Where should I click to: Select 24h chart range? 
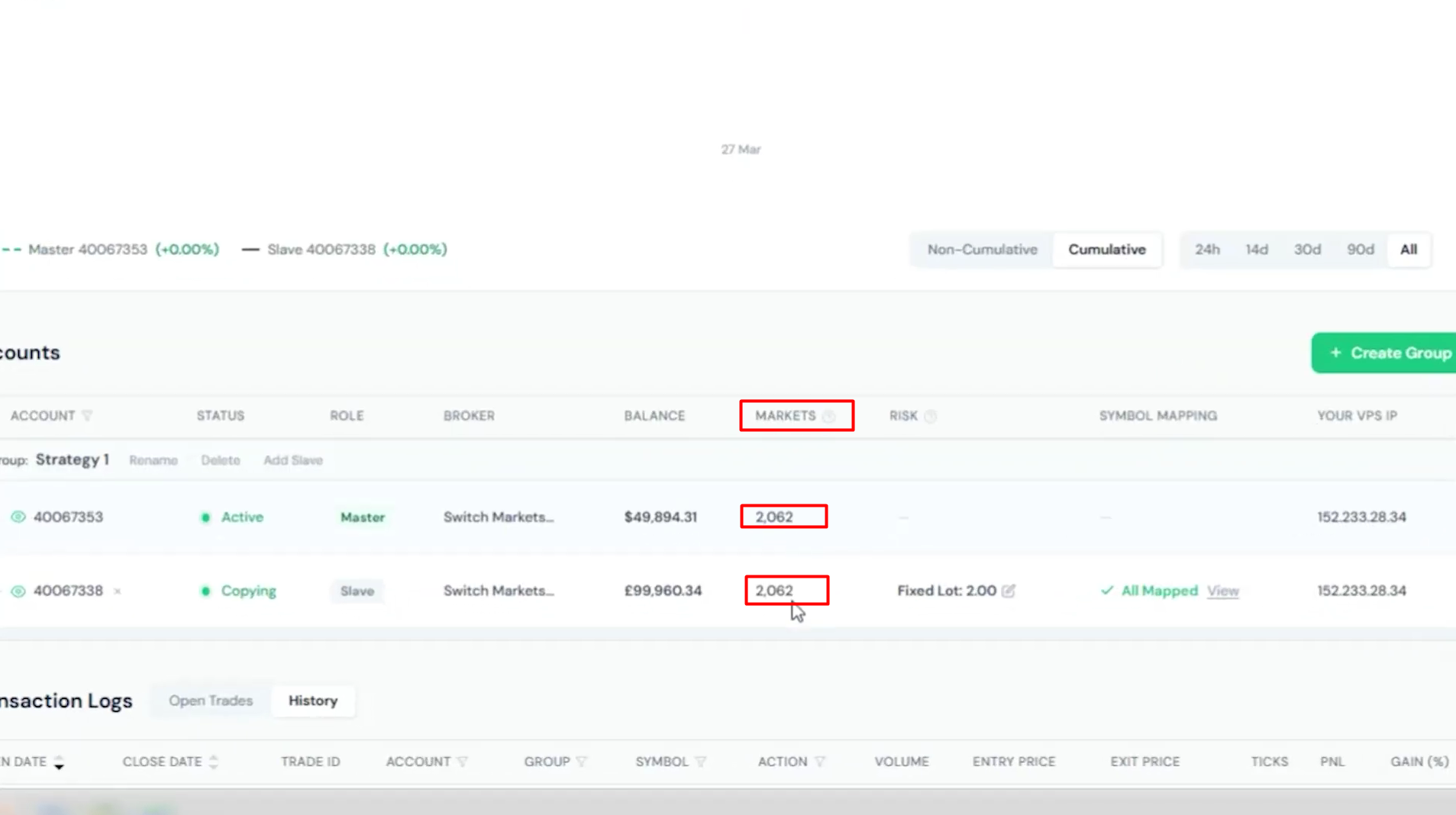pos(1207,250)
